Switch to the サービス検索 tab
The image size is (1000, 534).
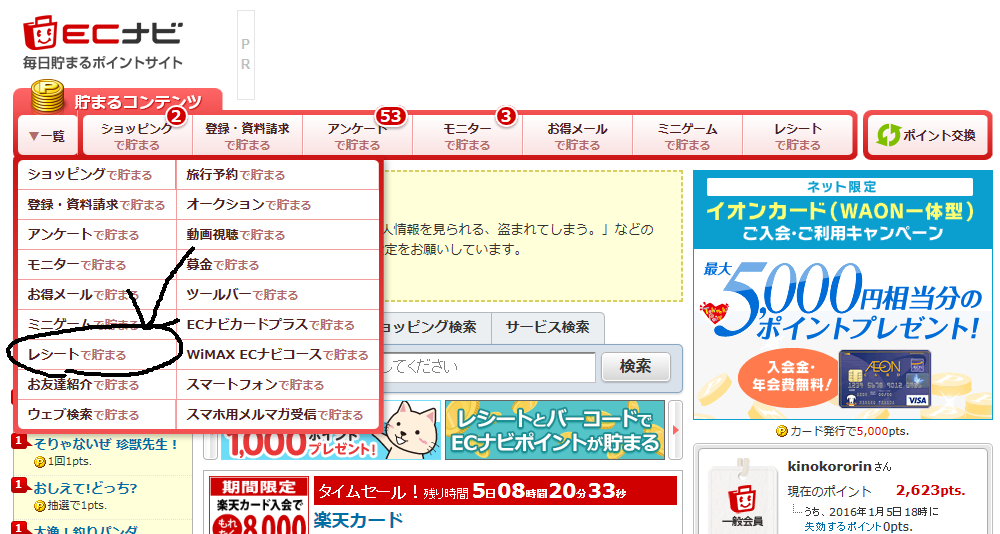[x=547, y=328]
